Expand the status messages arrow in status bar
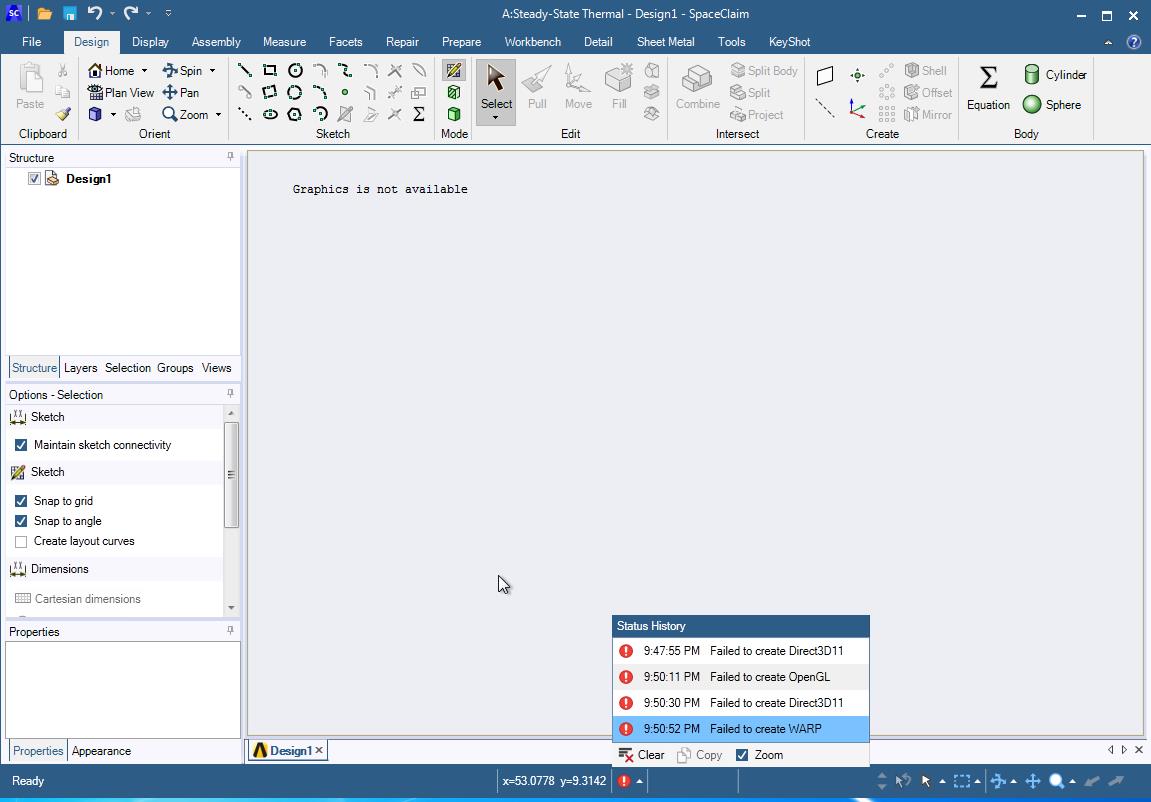 click(x=639, y=781)
